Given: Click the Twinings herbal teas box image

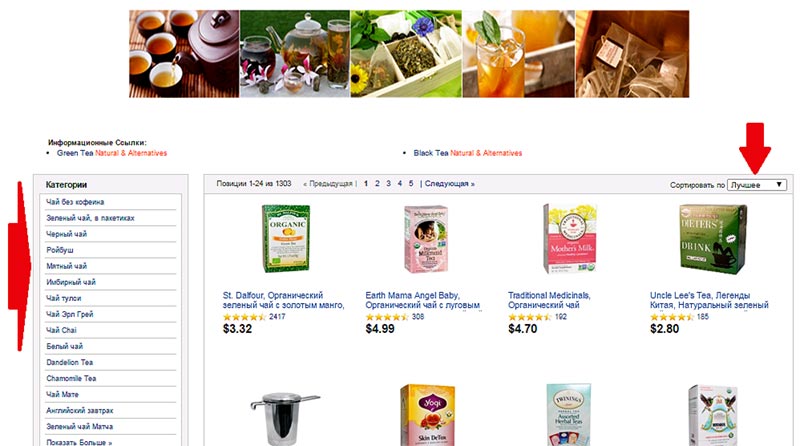Looking at the screenshot, I should (x=569, y=415).
